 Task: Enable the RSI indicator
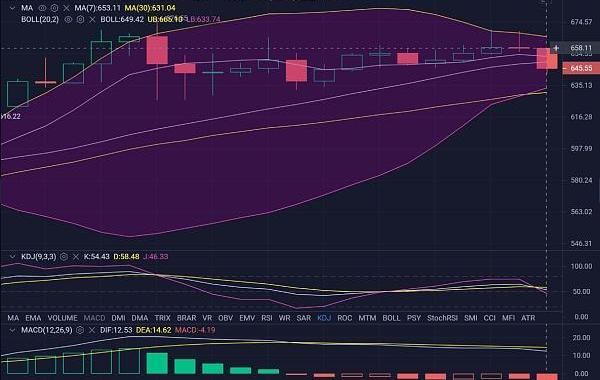point(267,318)
